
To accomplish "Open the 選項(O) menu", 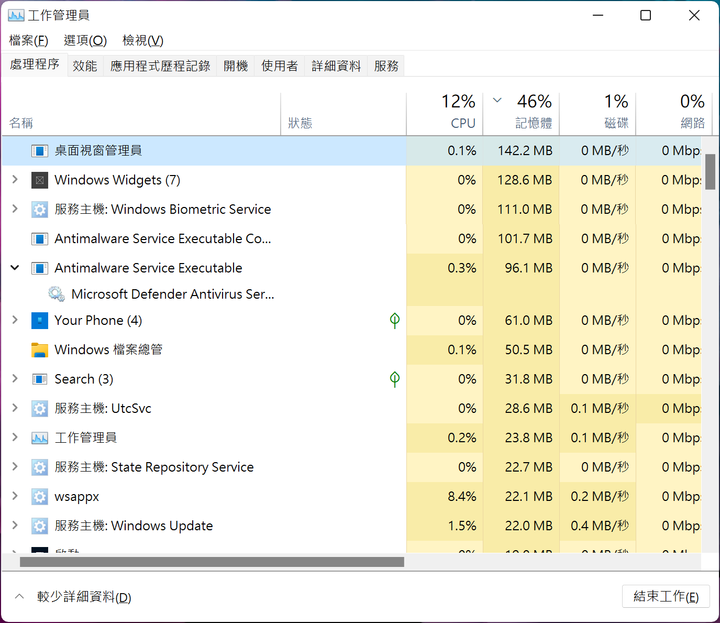I will pos(85,41).
